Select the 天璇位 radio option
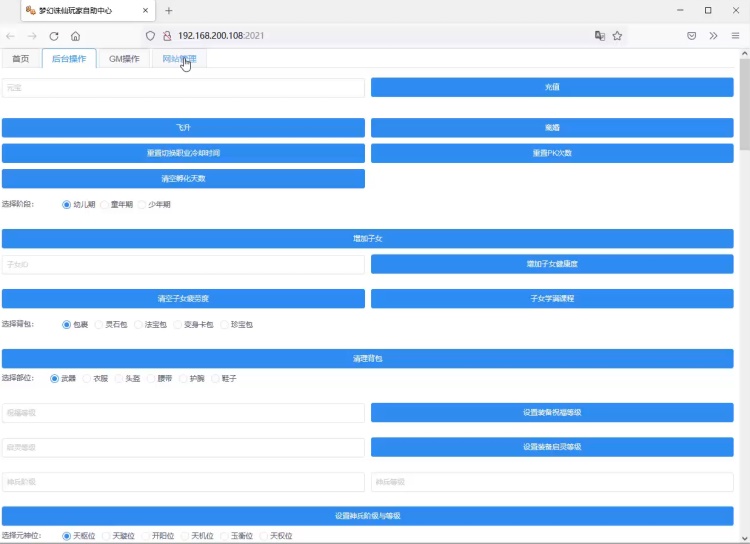 tap(107, 536)
